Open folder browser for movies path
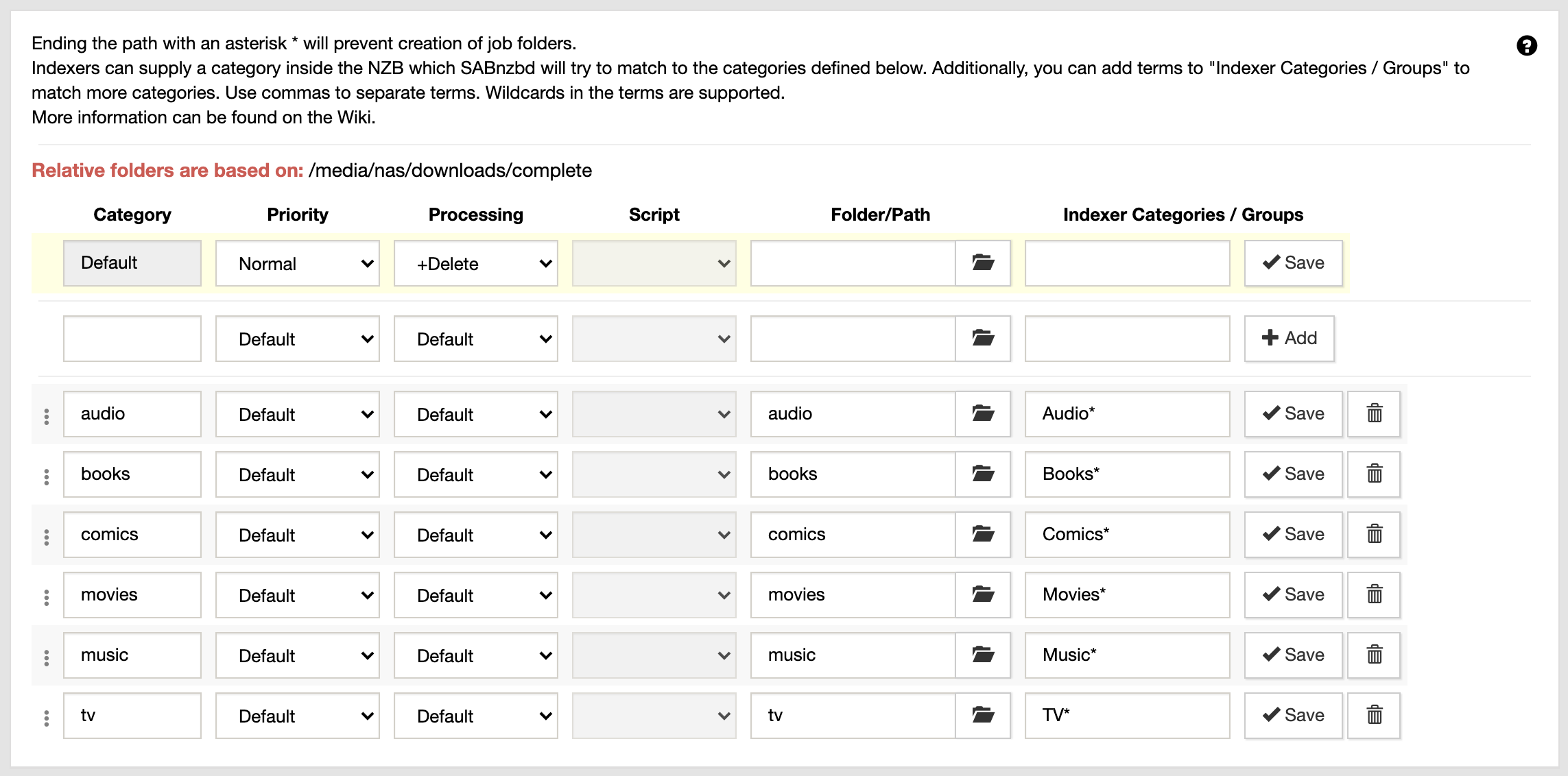Viewport: 1568px width, 776px height. (983, 594)
